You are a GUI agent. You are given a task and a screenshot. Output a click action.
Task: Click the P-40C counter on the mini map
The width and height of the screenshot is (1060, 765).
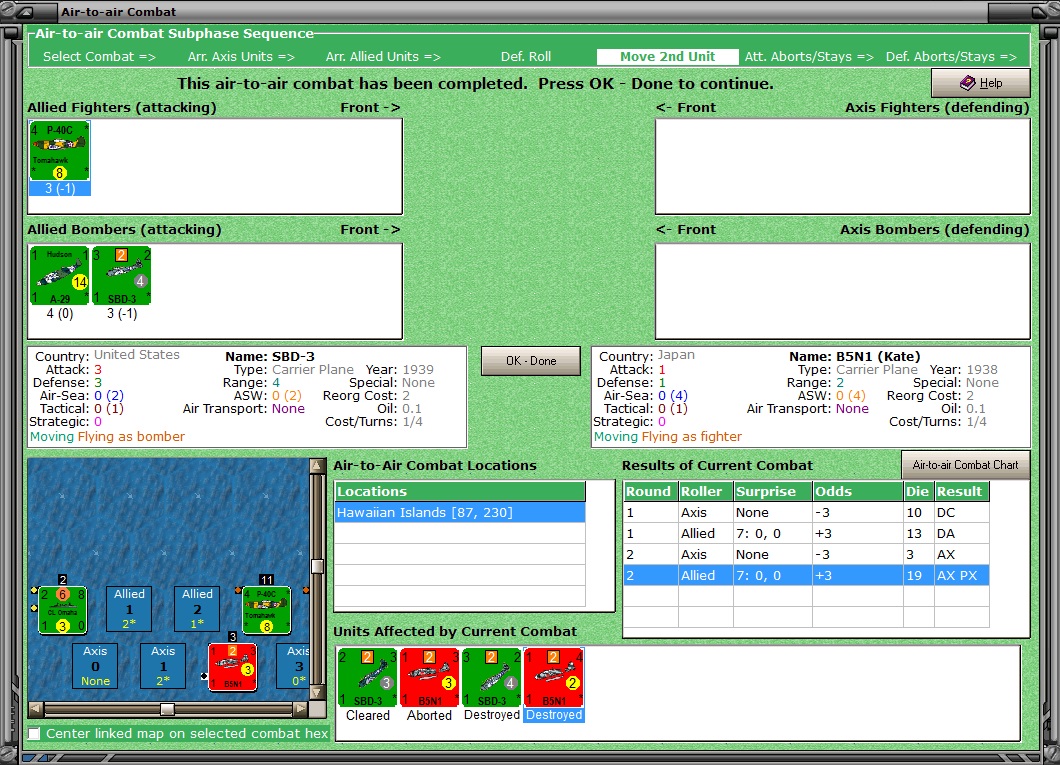click(x=266, y=610)
